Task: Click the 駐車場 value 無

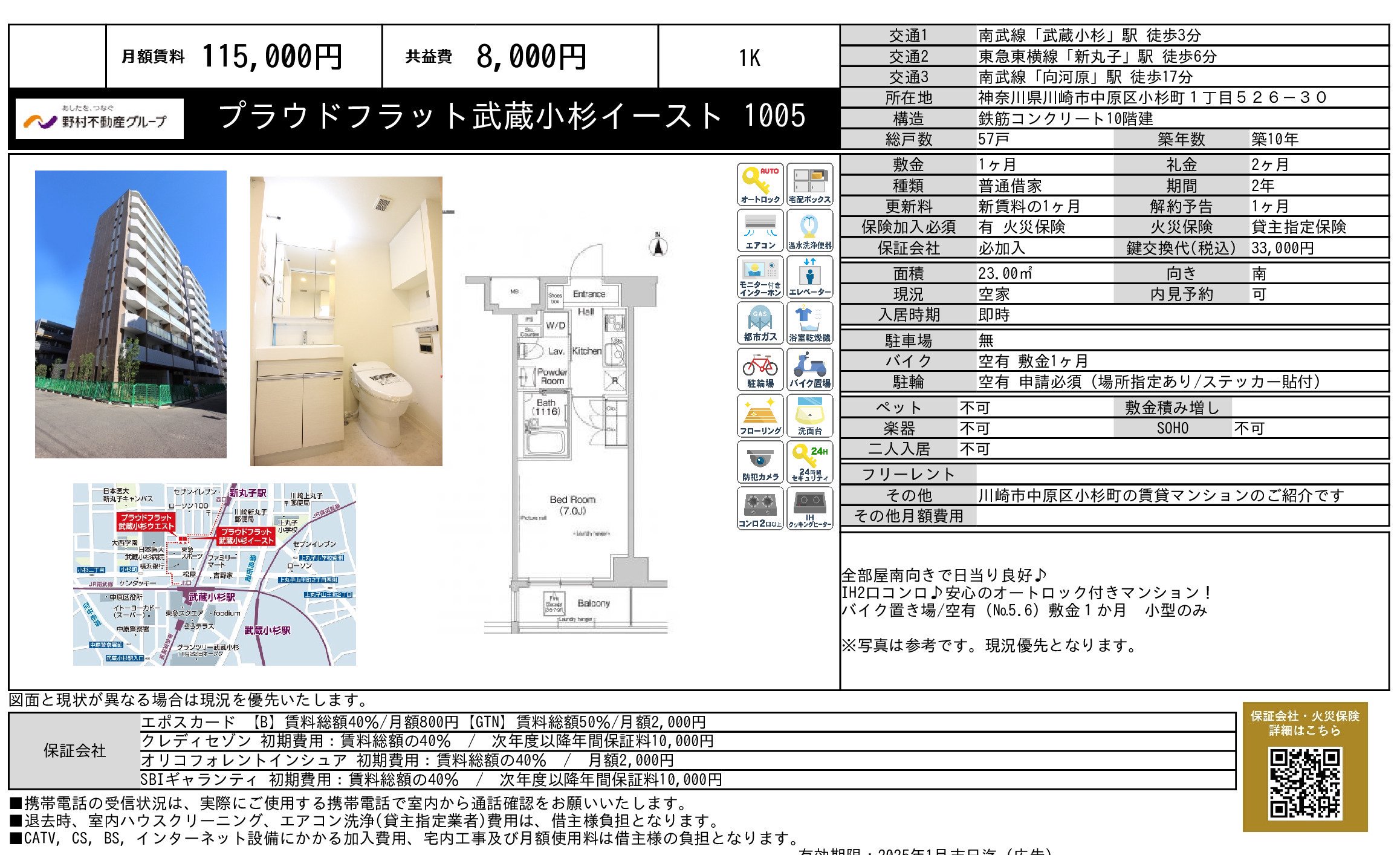Action: tap(986, 340)
